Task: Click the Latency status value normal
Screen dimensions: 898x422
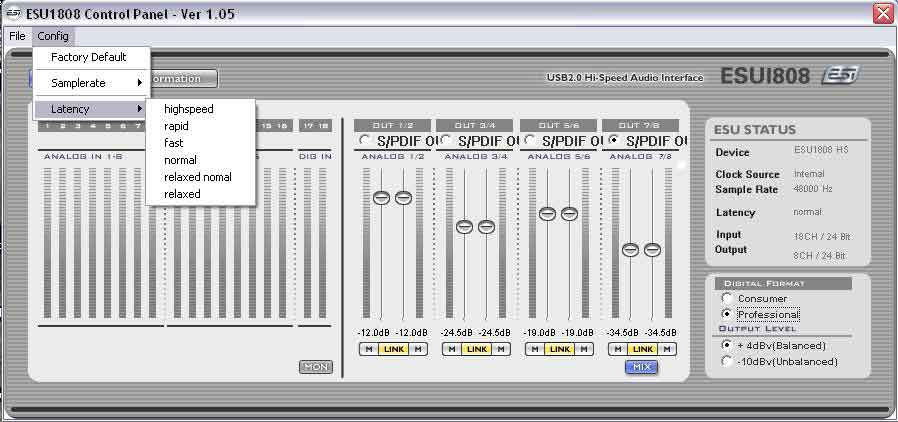Action: click(x=807, y=212)
